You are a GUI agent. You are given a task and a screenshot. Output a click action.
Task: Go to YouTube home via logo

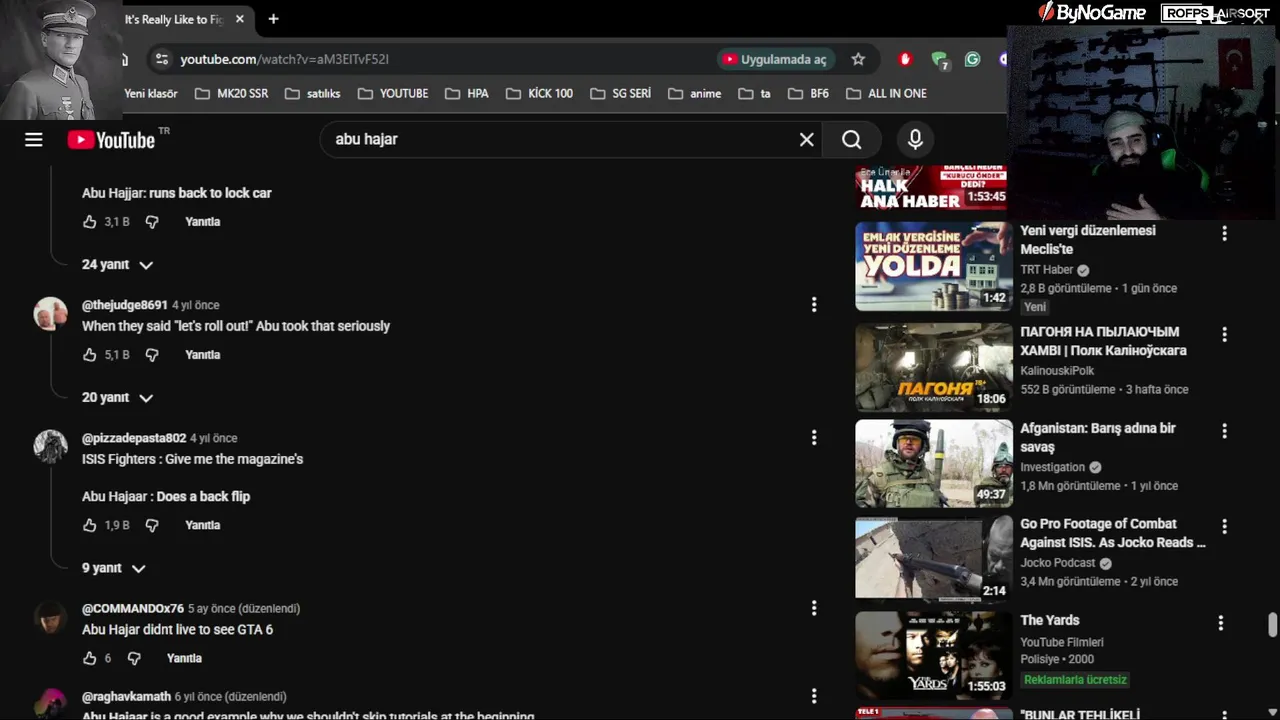coord(111,140)
